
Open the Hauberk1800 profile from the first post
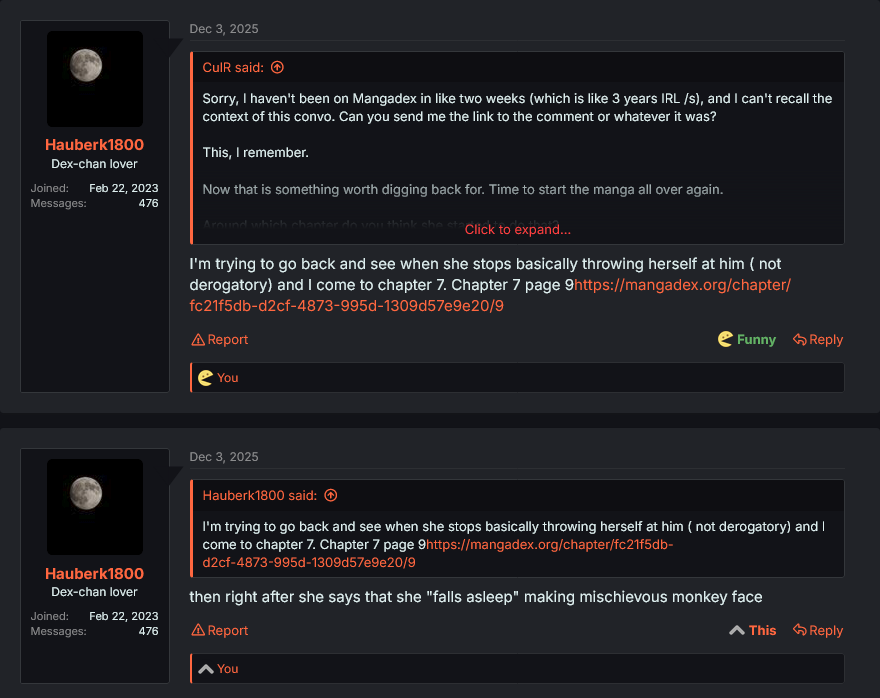click(x=95, y=145)
